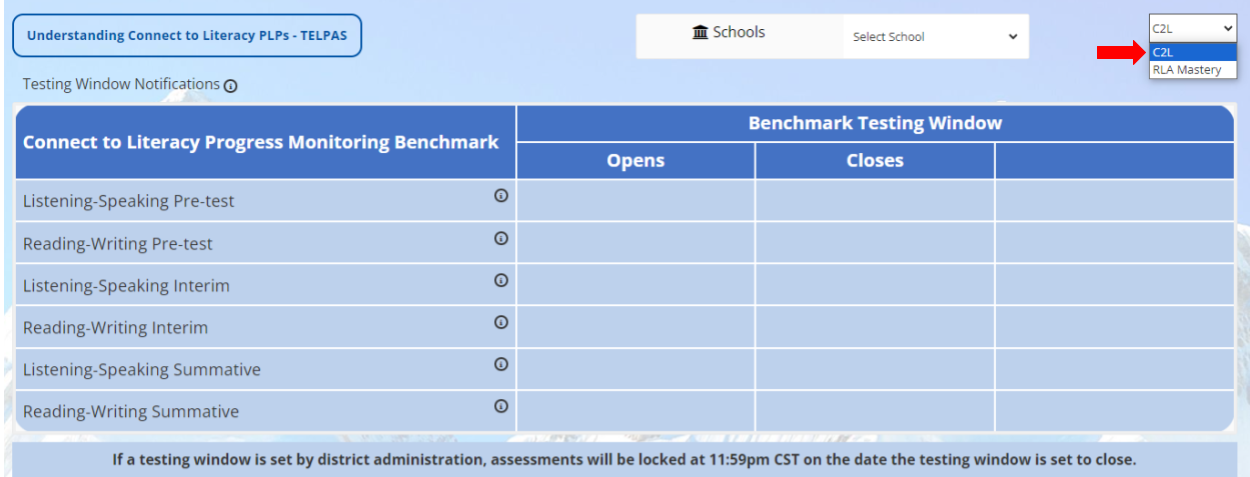Viewport: 1250px width, 477px height.
Task: Click the Schools building icon
Action: [x=700, y=32]
